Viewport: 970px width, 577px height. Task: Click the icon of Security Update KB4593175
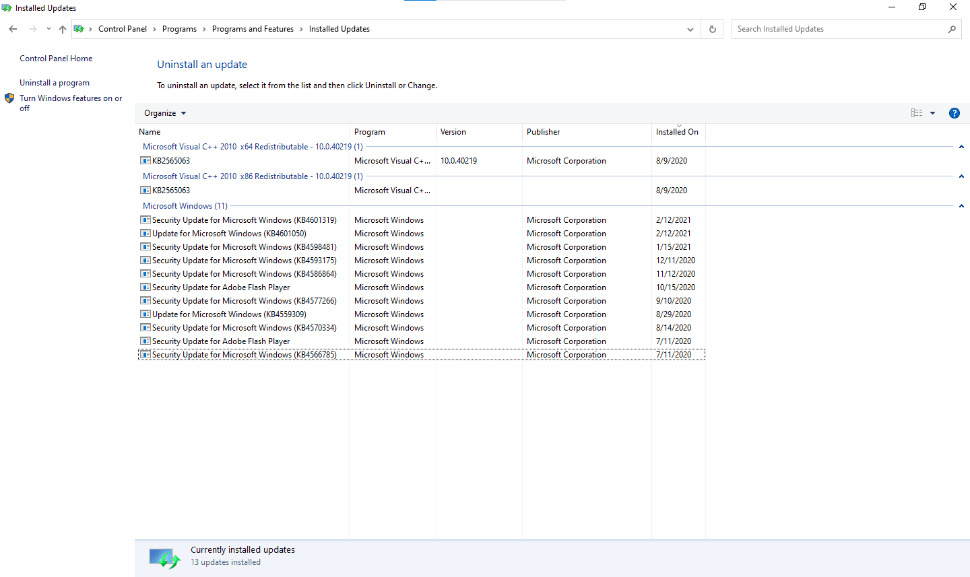145,260
